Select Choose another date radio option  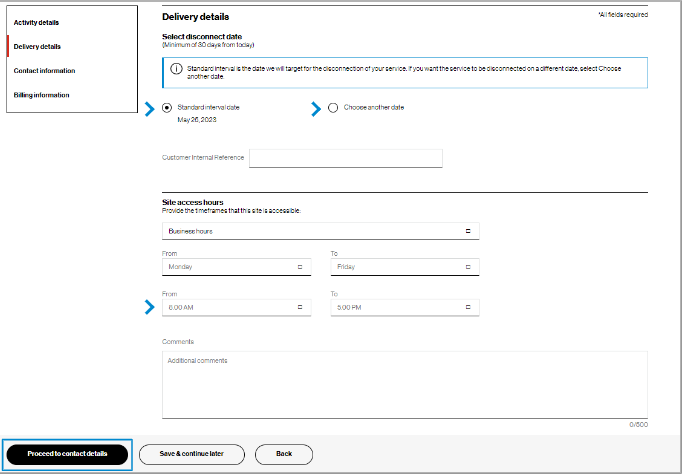pyautogui.click(x=333, y=107)
